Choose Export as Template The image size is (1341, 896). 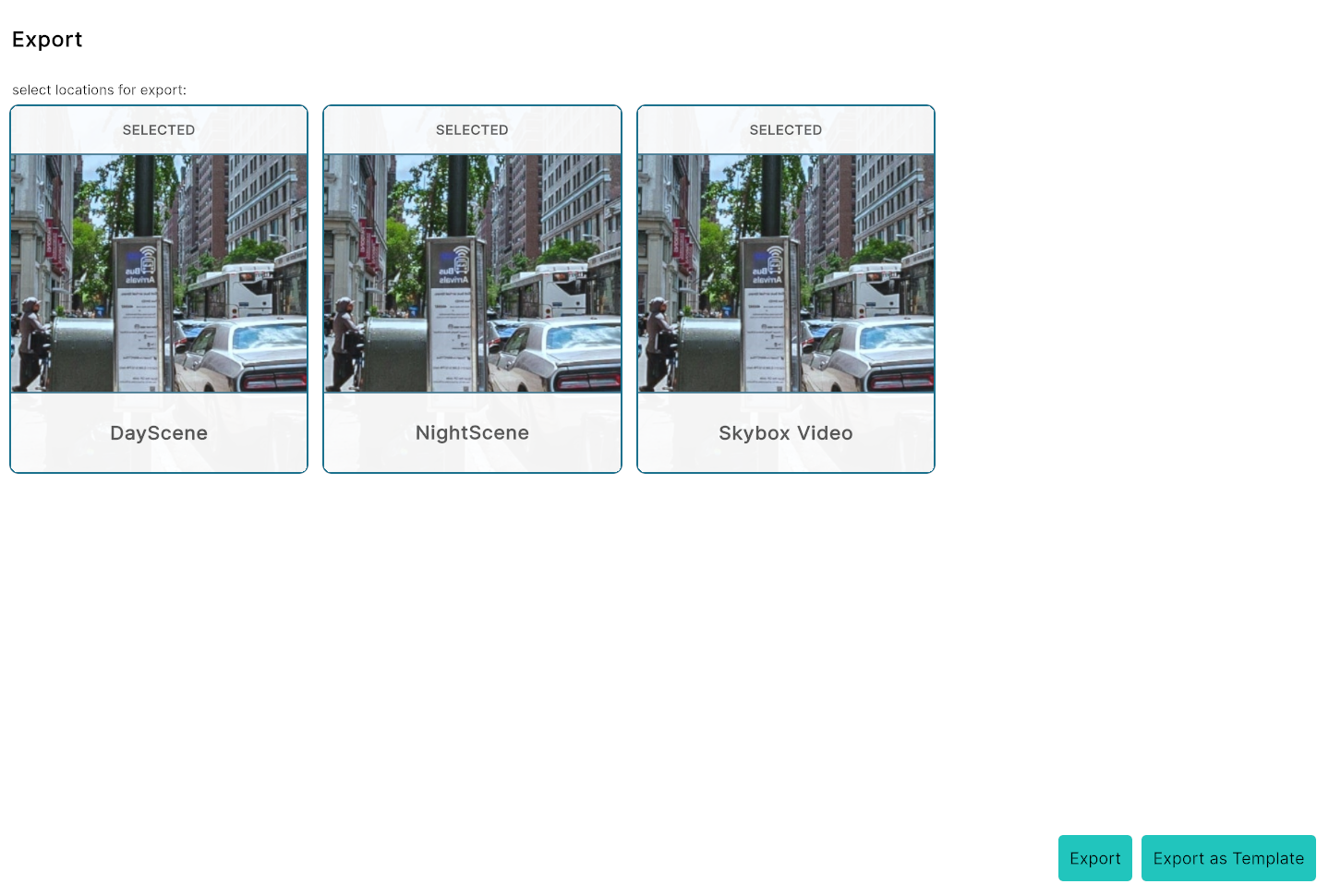(x=1227, y=858)
